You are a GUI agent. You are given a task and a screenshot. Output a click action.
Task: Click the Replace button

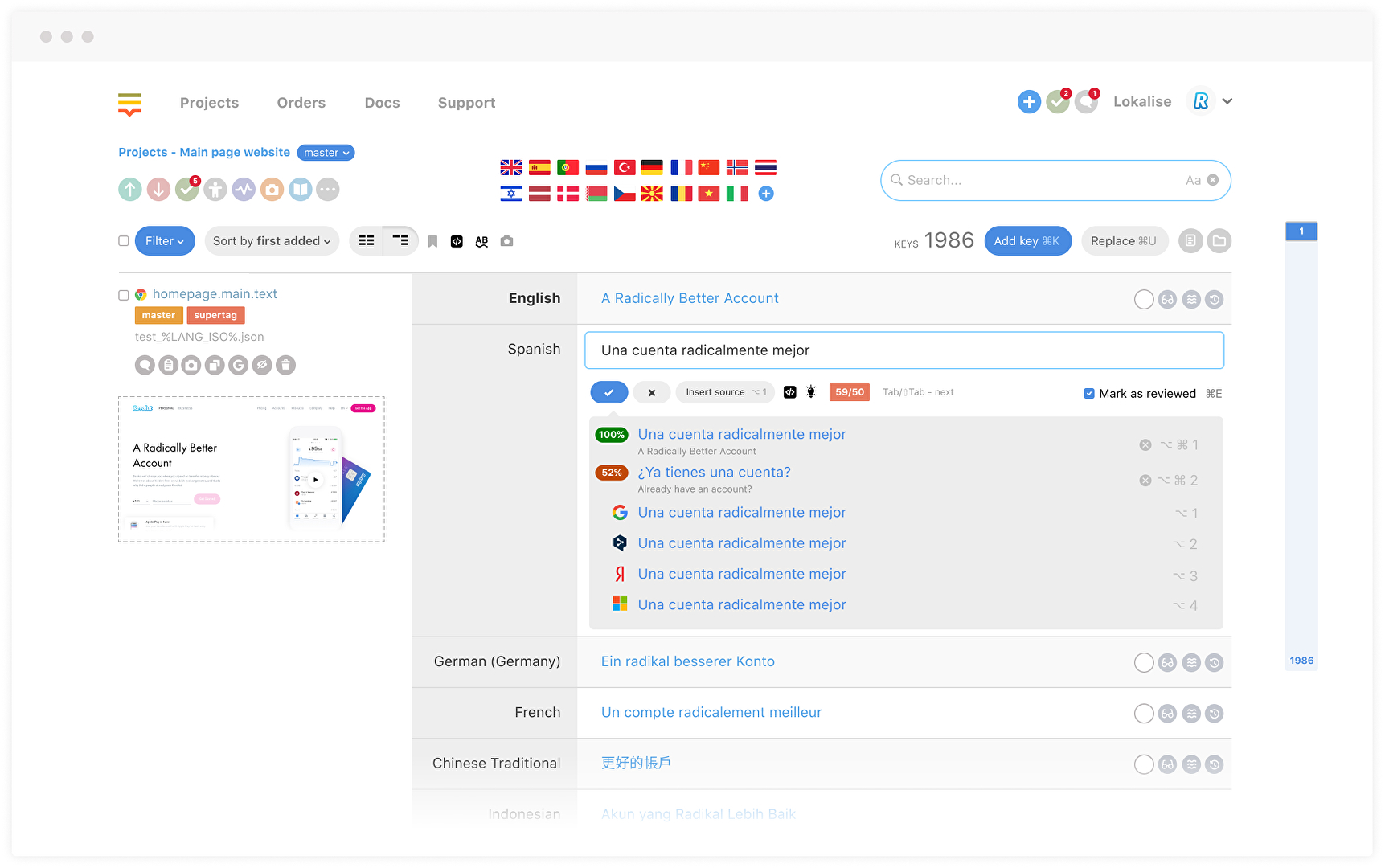tap(1124, 241)
